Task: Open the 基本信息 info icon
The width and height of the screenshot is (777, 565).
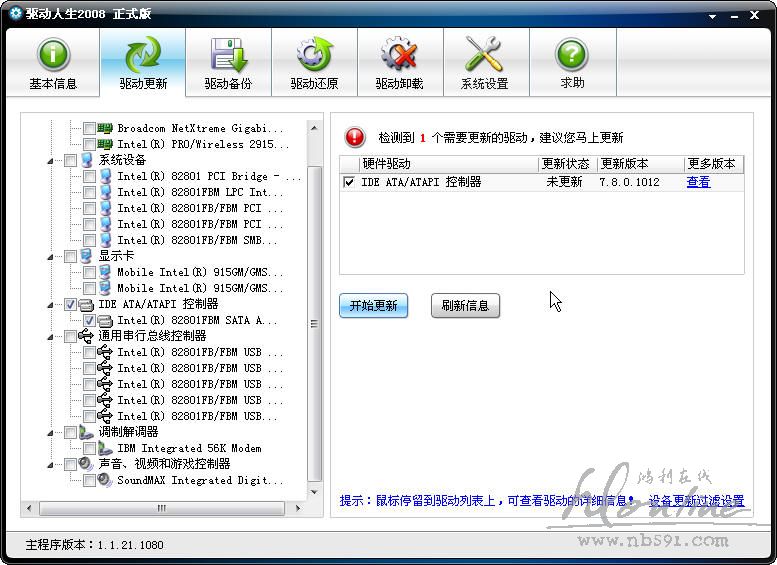Action: click(53, 55)
